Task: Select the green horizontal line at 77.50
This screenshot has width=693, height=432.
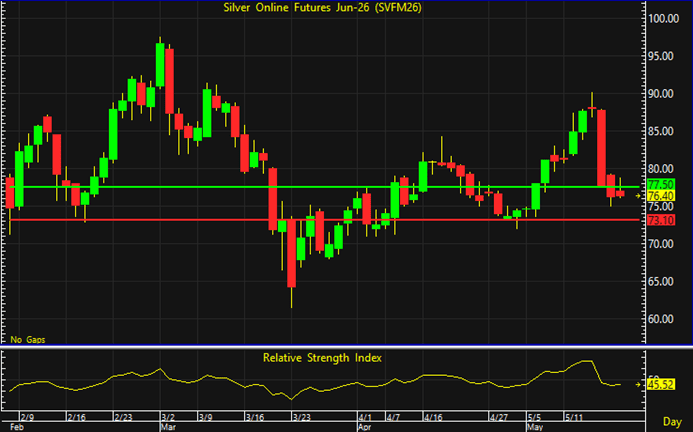Action: coord(325,187)
